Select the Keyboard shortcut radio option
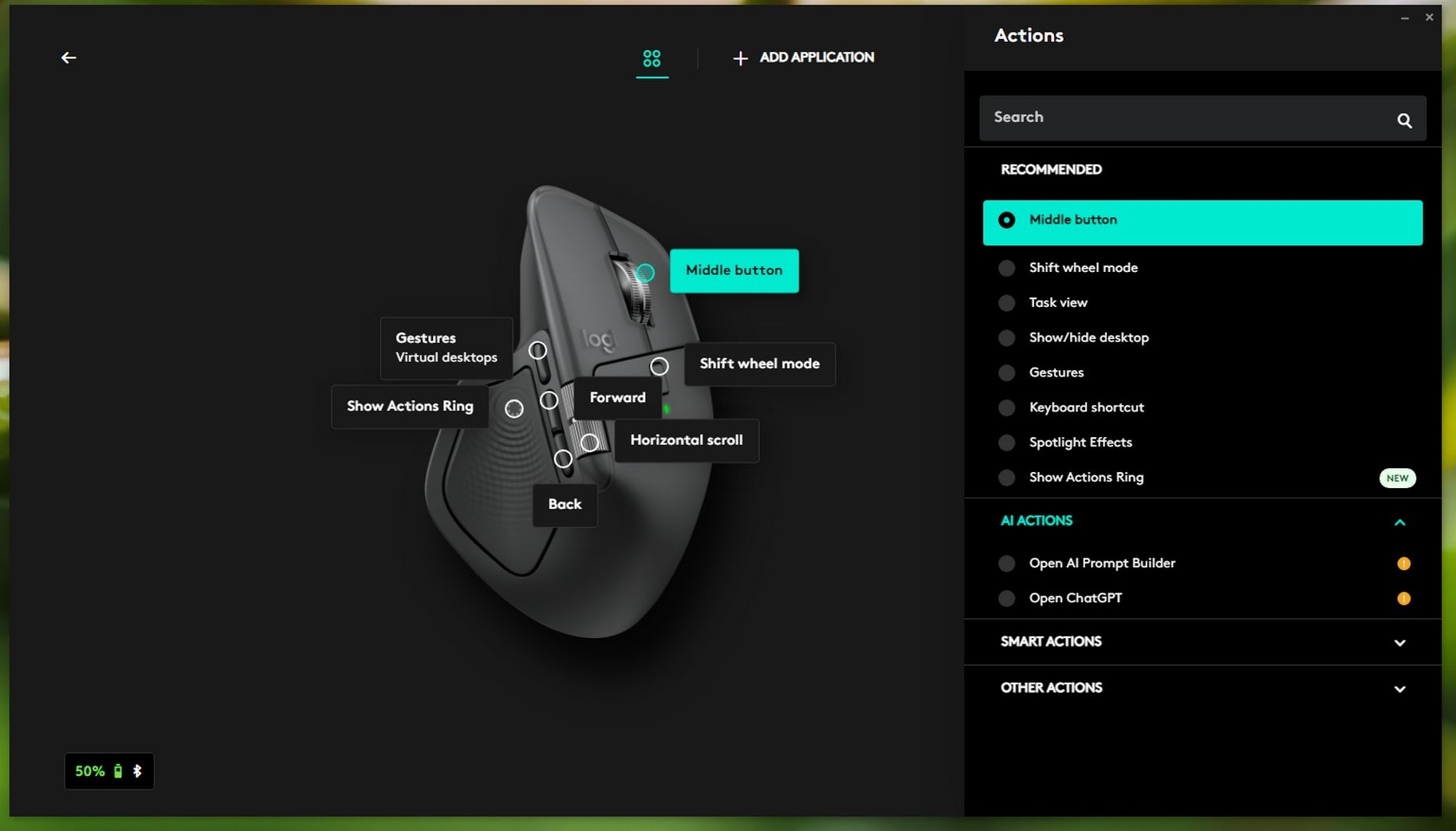Viewport: 1456px width, 831px height. (x=1007, y=408)
